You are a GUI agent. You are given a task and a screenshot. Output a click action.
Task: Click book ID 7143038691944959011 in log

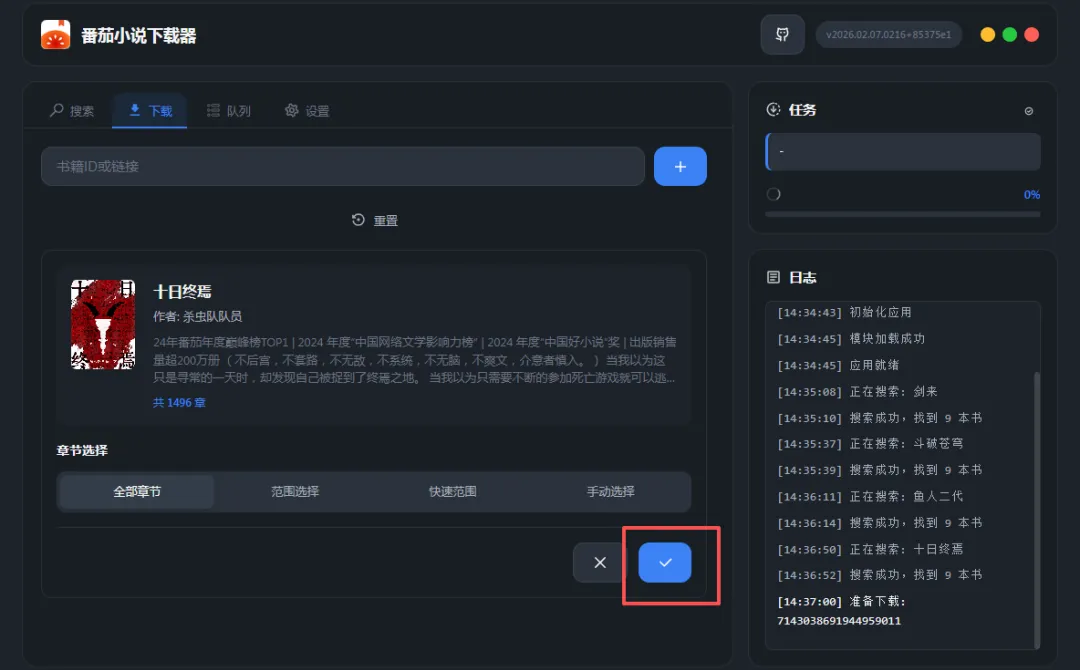[x=839, y=620]
